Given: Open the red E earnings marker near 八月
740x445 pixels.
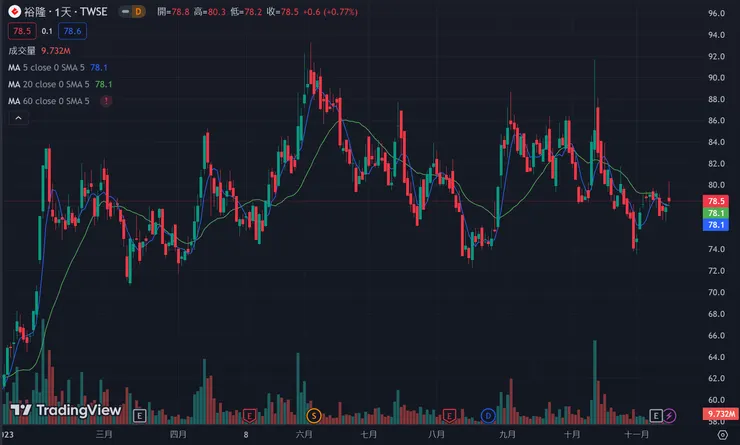Looking at the screenshot, I should (449, 416).
